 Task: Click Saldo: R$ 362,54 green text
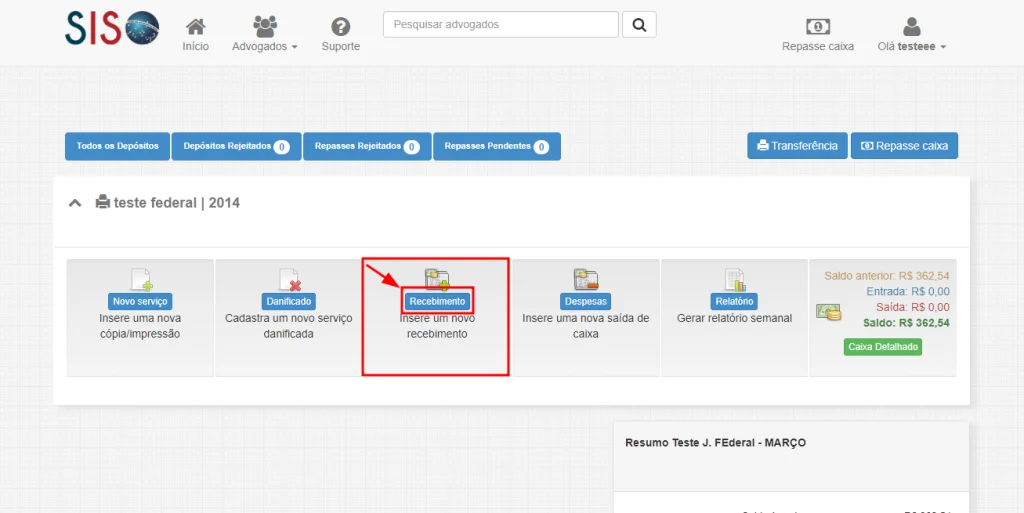906,323
